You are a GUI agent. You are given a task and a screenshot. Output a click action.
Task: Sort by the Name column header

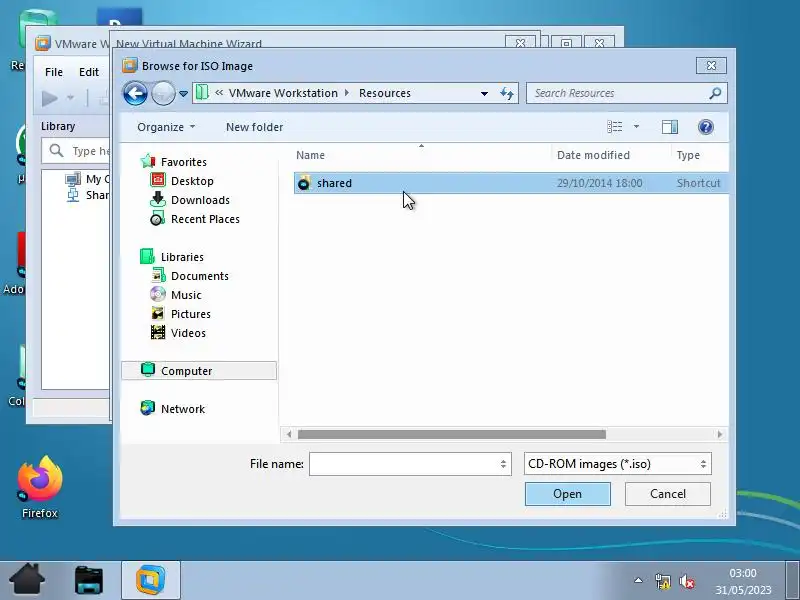(422, 155)
